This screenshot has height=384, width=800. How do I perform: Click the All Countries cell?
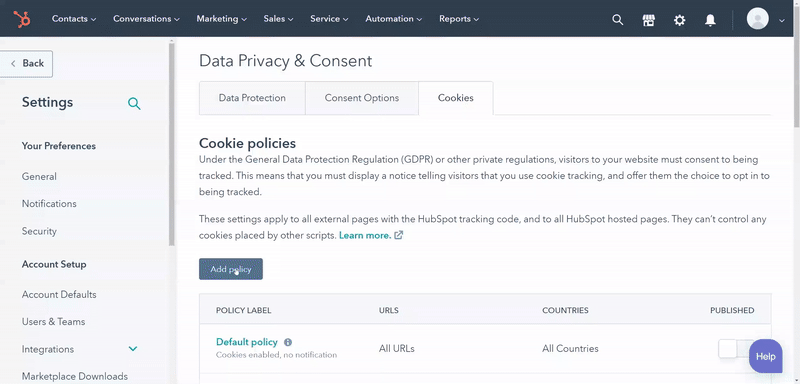tap(570, 349)
